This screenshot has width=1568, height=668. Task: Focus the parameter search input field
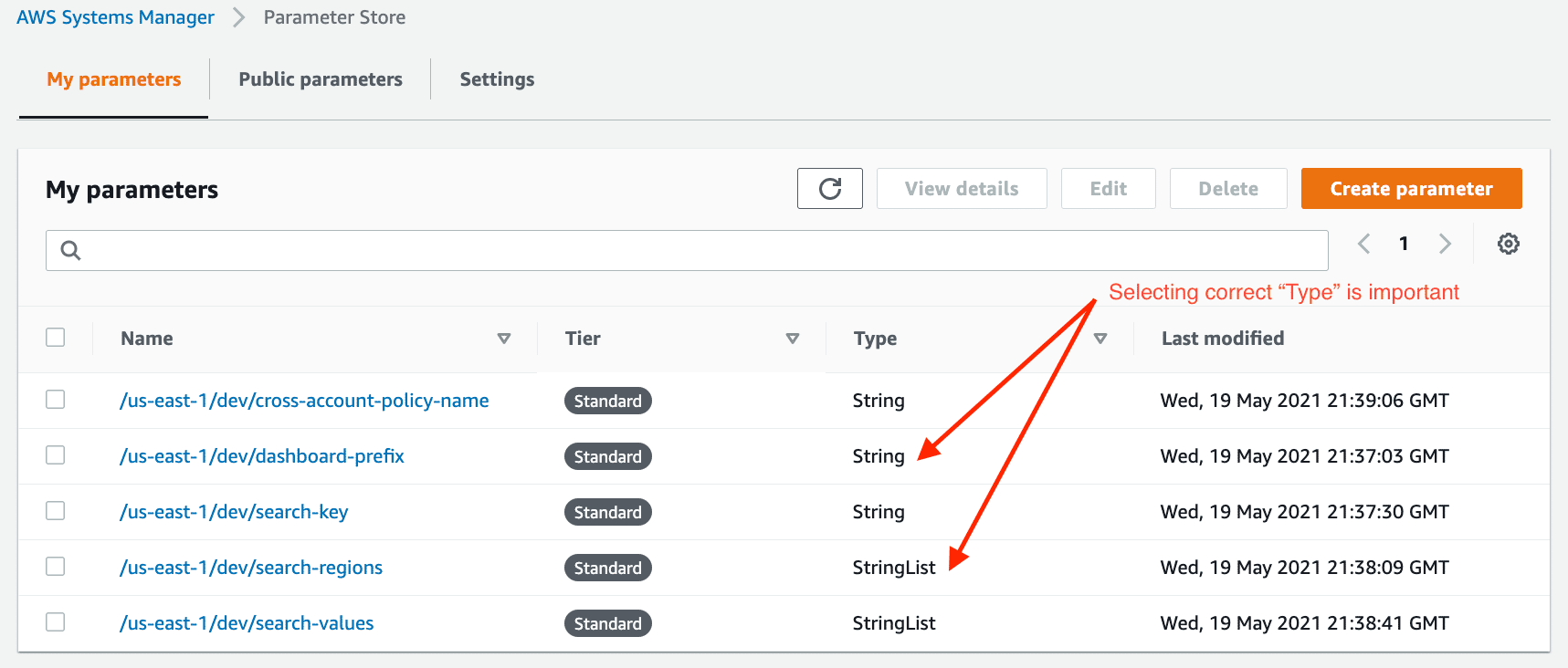pos(687,250)
